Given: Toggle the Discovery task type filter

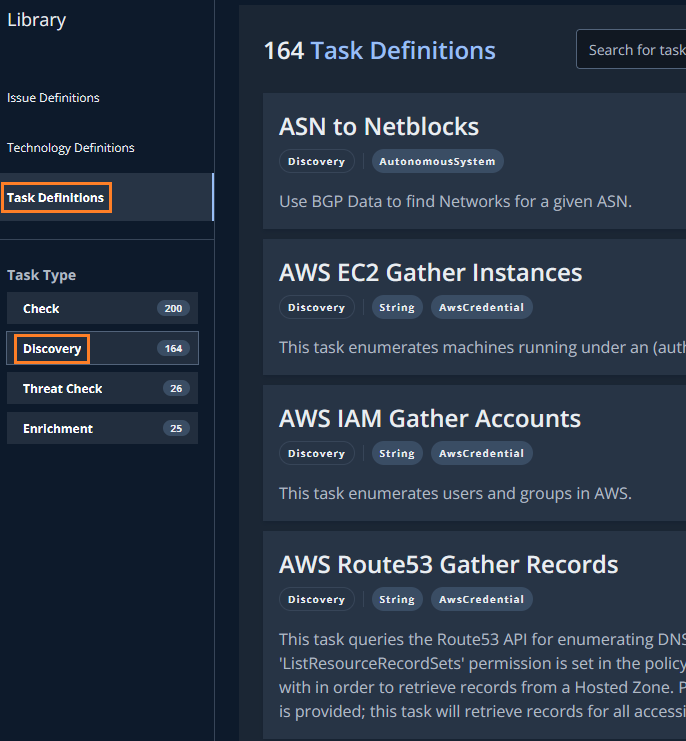Looking at the screenshot, I should click(x=102, y=348).
